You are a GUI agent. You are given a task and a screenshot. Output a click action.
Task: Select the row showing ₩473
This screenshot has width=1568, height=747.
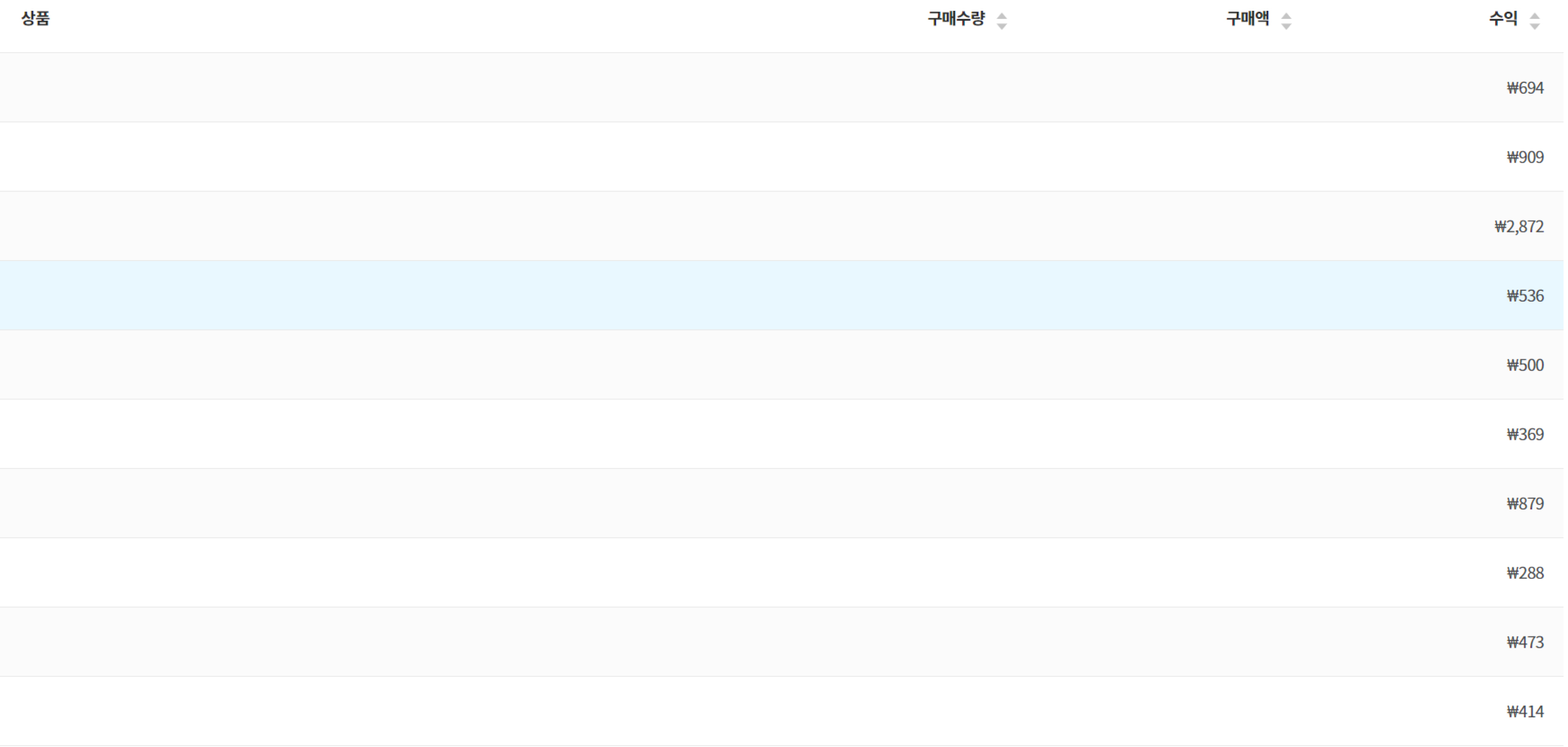1525,643
